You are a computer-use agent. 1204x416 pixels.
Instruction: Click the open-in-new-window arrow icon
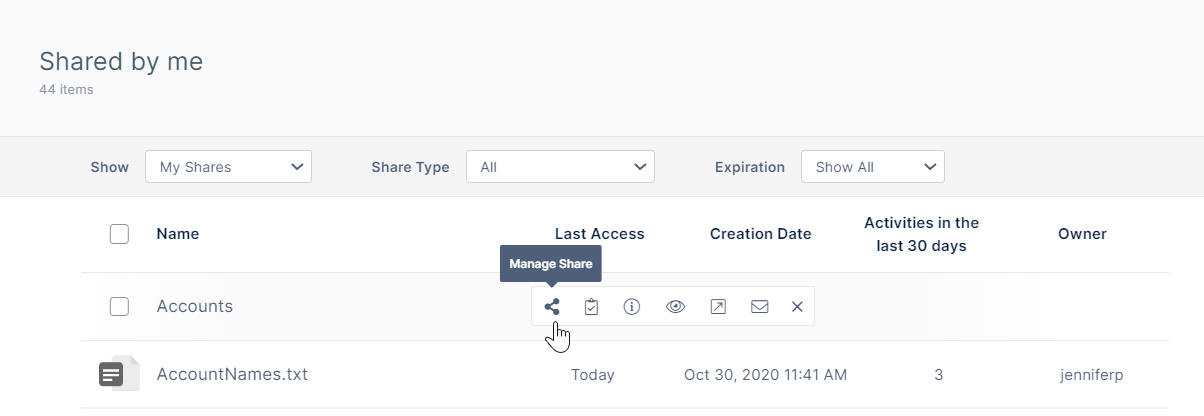point(718,307)
